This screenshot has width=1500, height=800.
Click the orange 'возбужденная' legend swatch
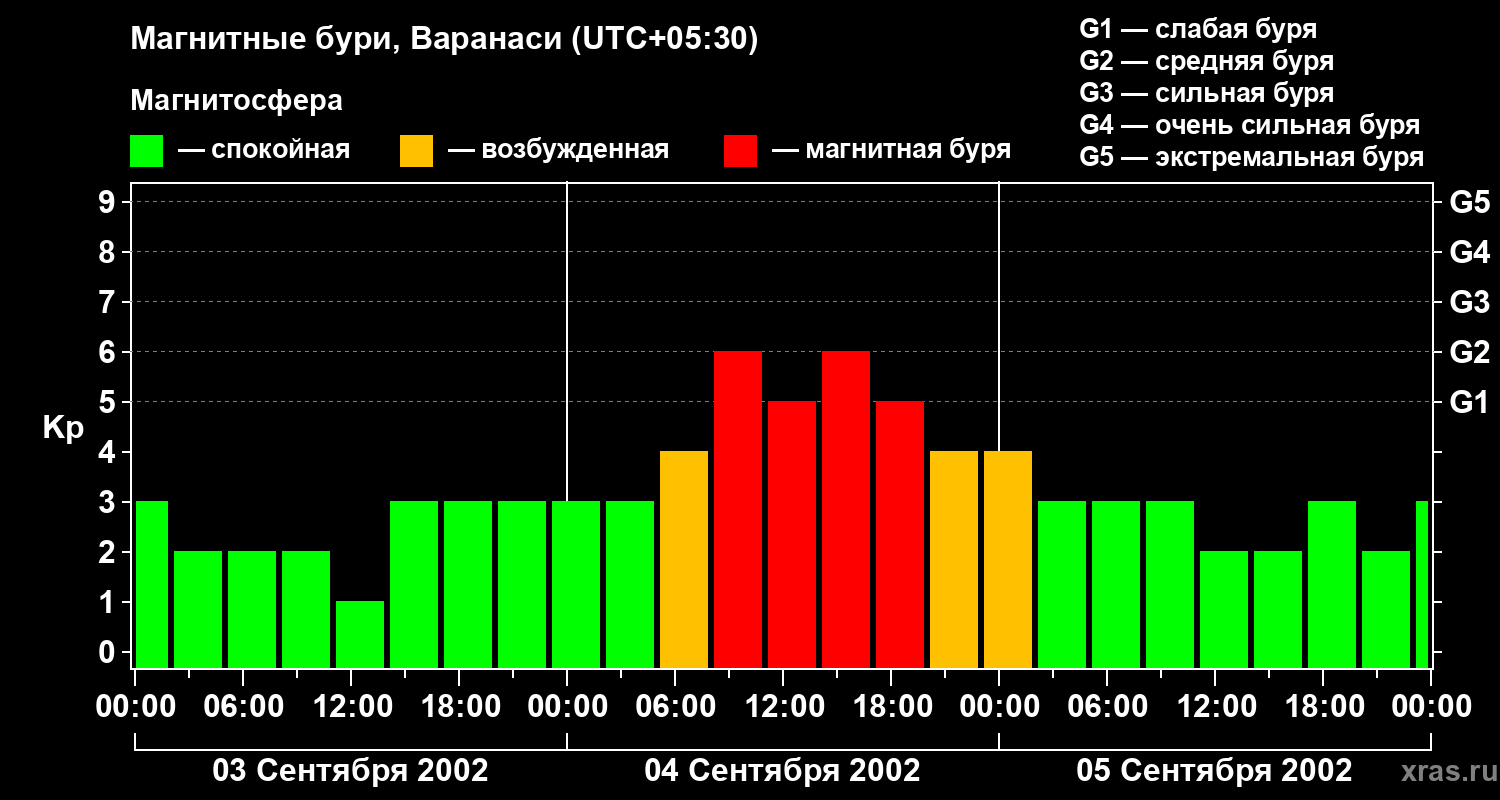pos(417,151)
